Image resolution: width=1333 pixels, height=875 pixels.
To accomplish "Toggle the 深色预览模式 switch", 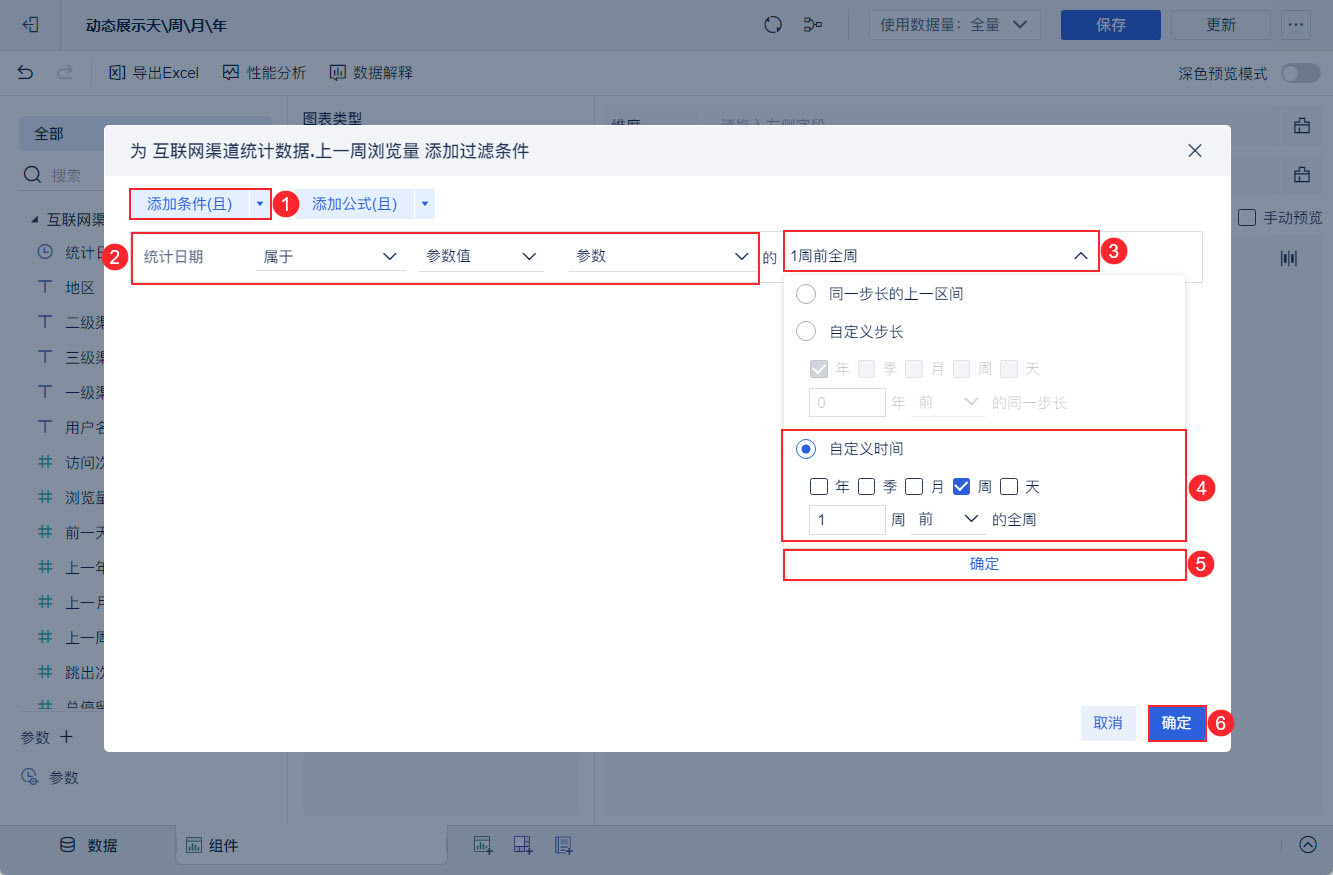I will (1300, 73).
